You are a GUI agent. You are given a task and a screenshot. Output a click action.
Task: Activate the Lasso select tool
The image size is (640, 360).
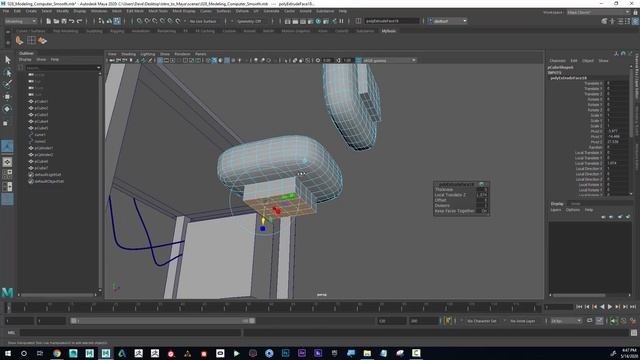7,73
